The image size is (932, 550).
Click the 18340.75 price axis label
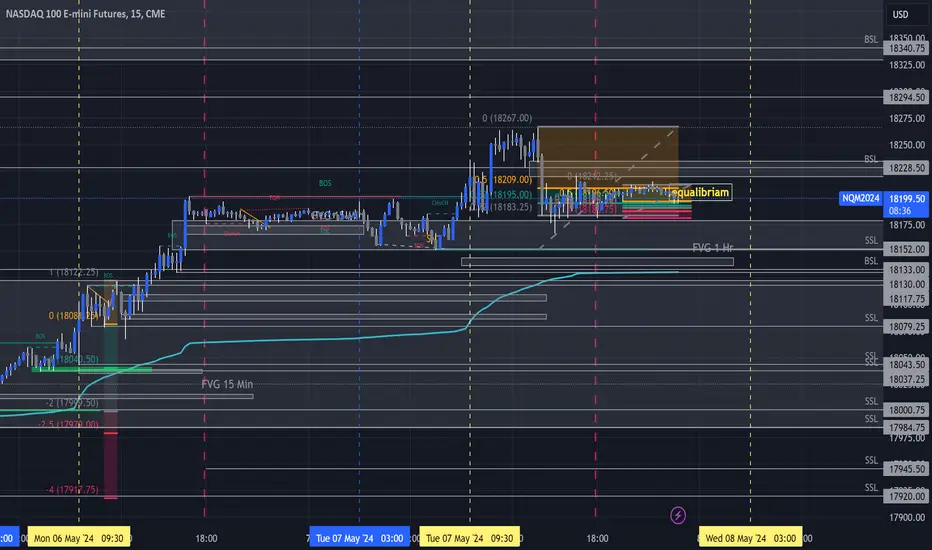[x=906, y=49]
